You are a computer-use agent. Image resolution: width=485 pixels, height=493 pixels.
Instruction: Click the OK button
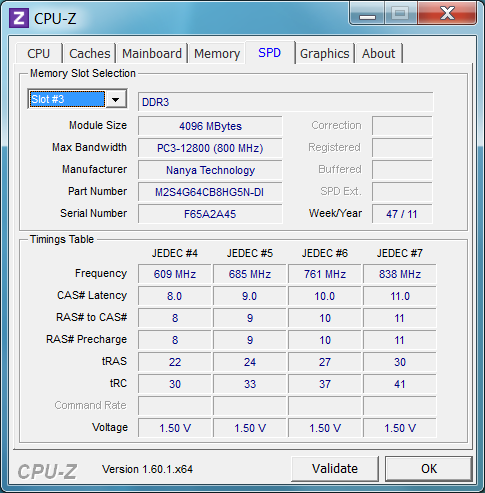(429, 468)
